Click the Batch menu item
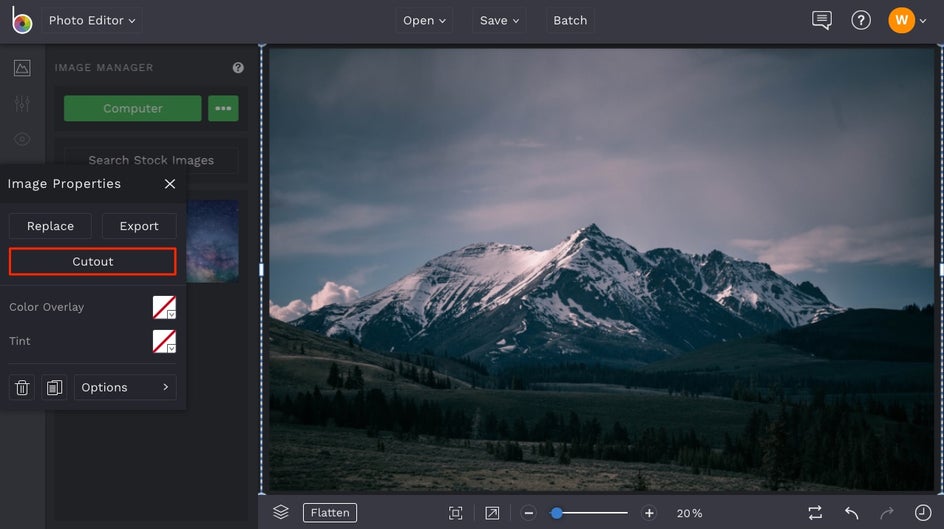 tap(570, 20)
